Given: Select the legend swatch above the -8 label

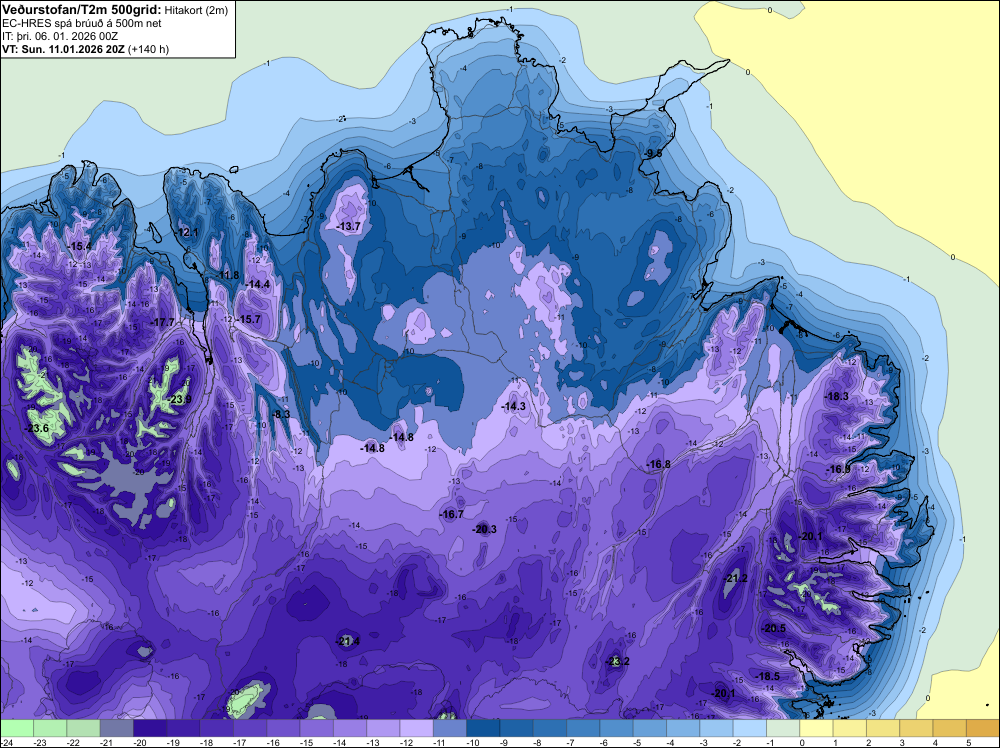Looking at the screenshot, I should tap(549, 728).
